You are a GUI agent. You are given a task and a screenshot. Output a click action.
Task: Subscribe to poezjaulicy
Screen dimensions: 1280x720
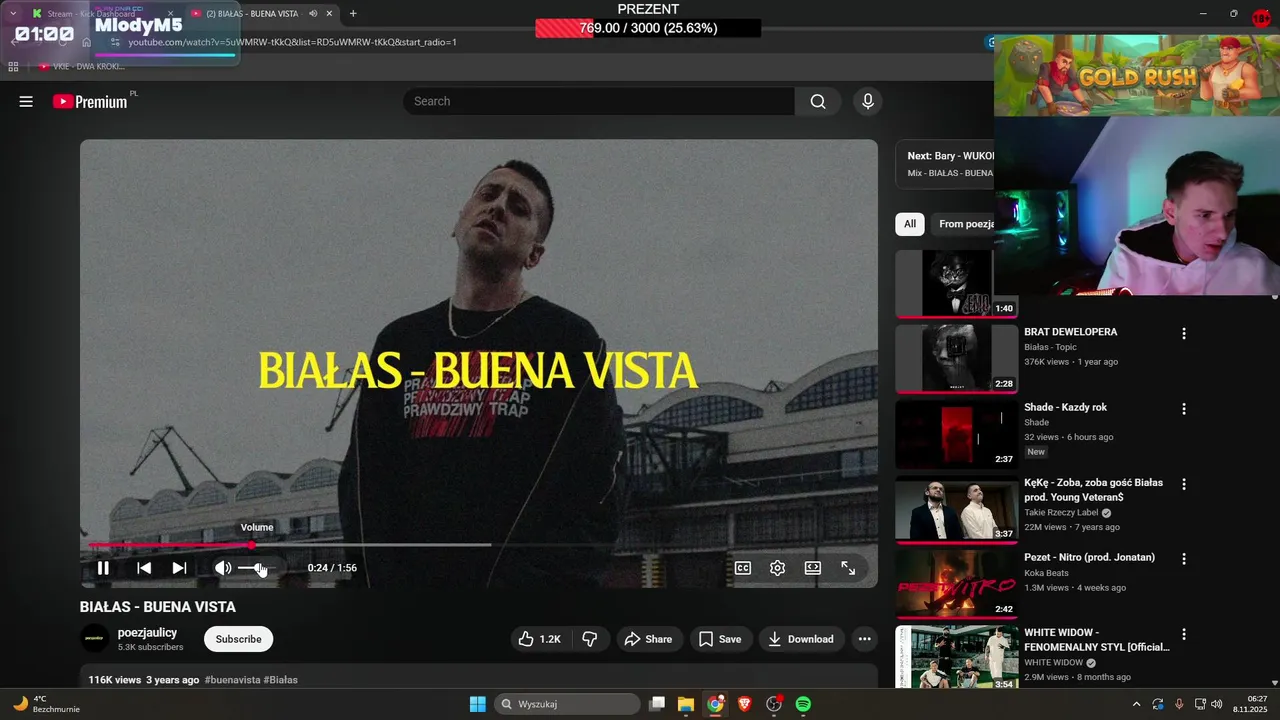(x=238, y=639)
